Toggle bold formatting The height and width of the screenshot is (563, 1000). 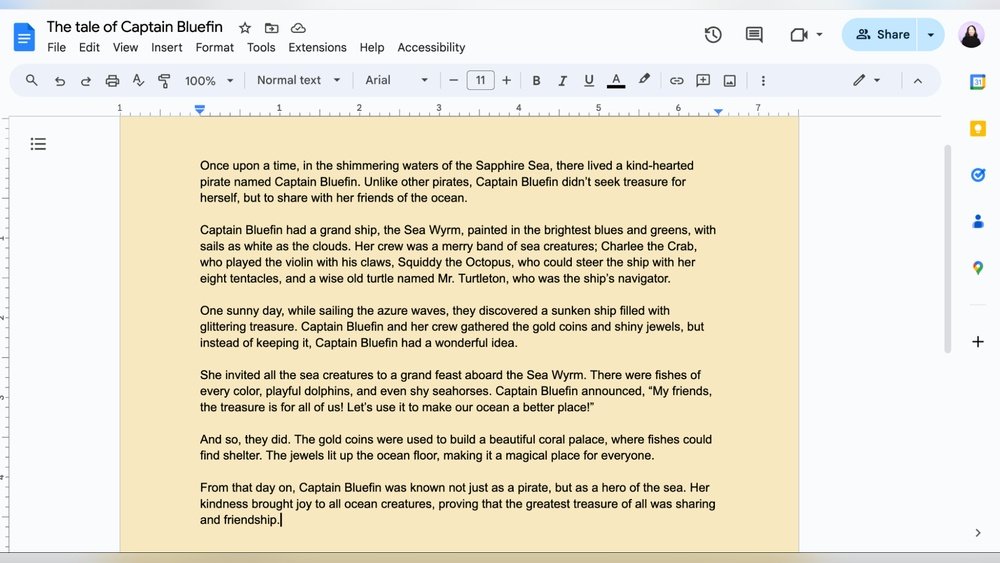coord(536,80)
